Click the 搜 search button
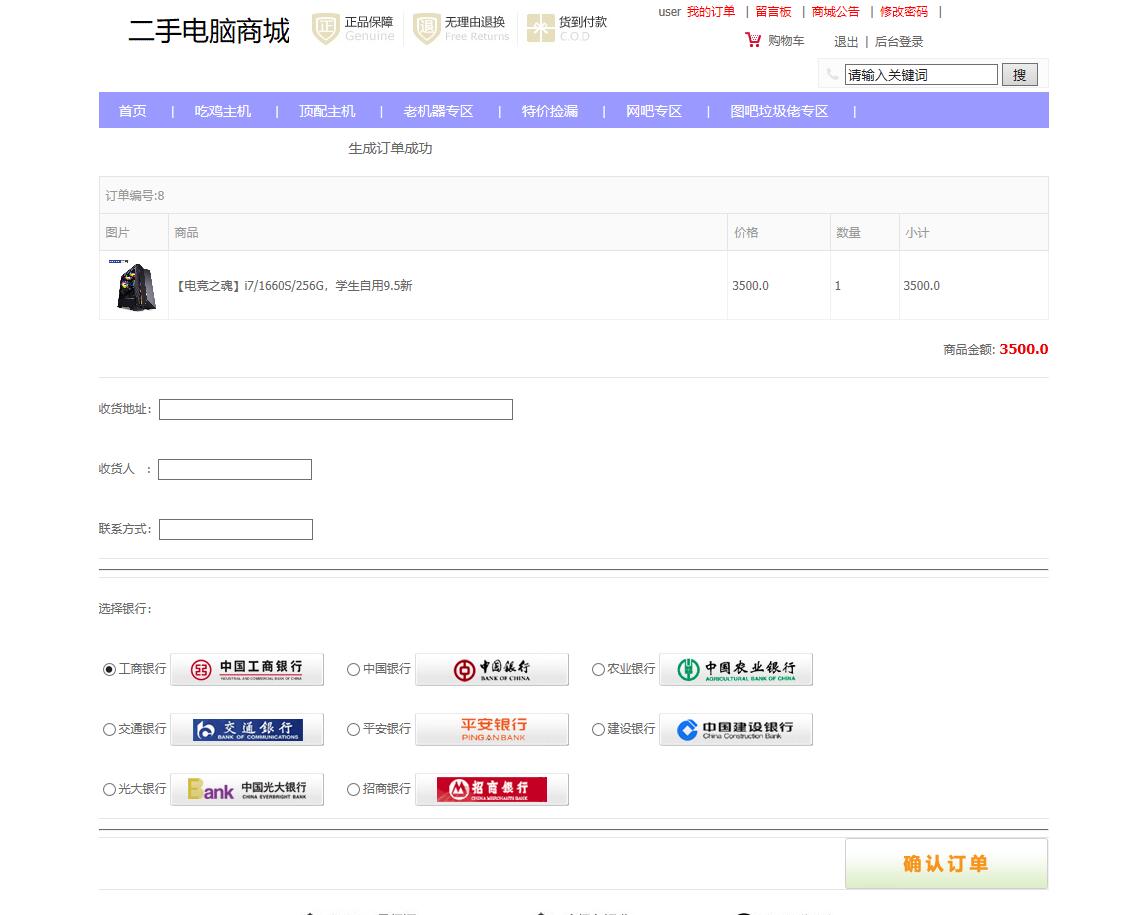 coord(1019,74)
